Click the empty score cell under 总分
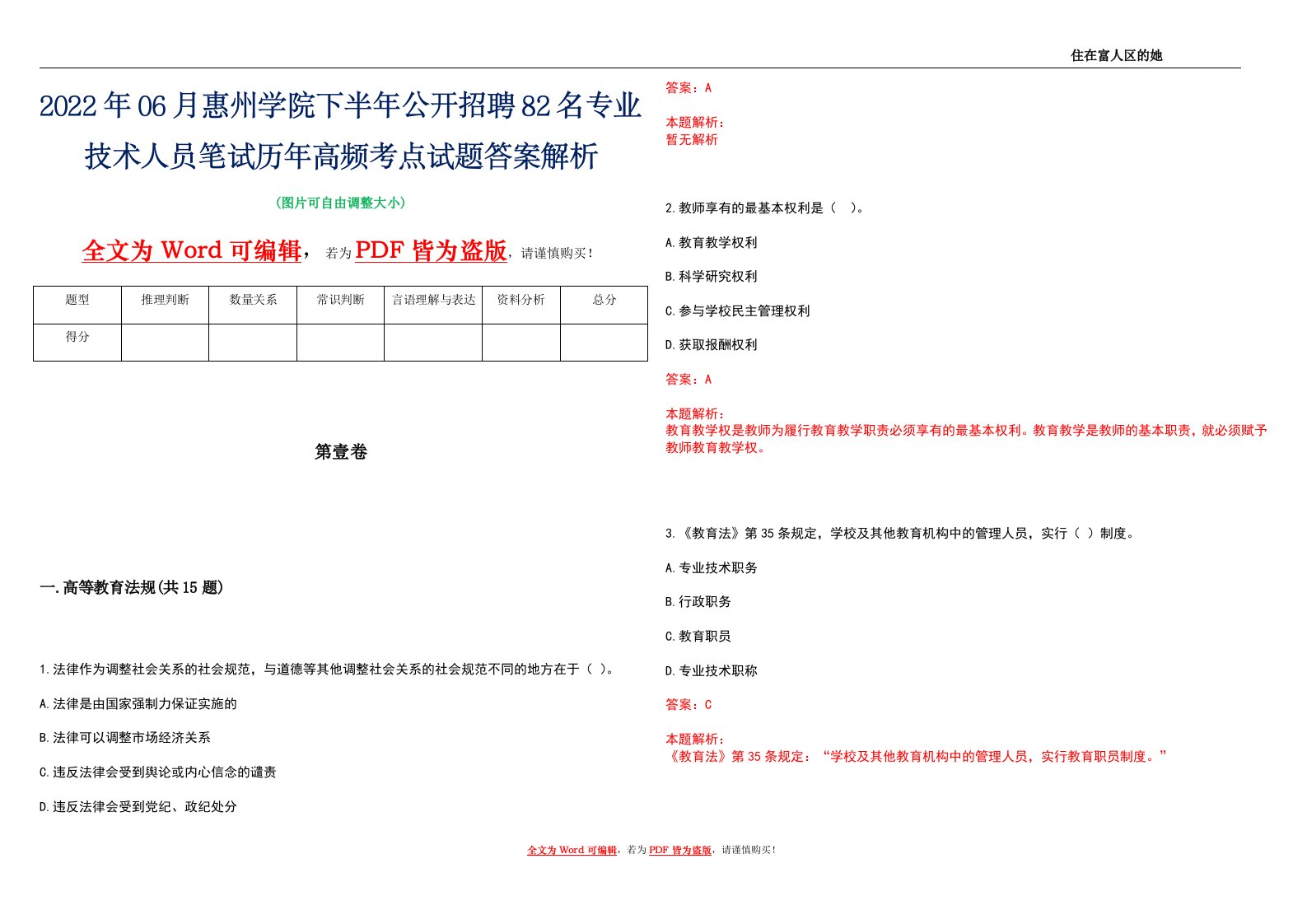 604,342
